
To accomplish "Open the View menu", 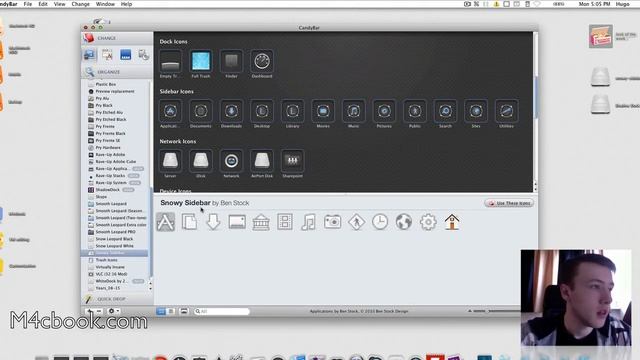I will click(x=60, y=4).
